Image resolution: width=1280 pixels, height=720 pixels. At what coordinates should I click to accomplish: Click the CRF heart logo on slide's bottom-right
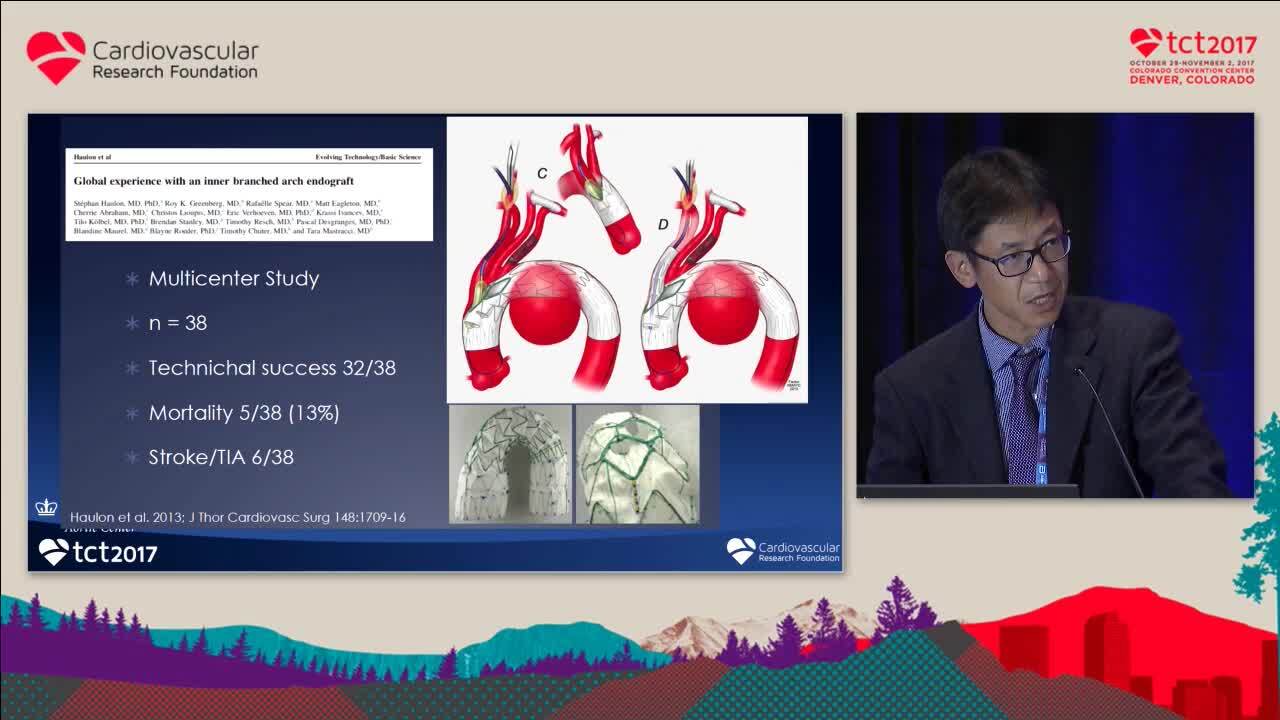click(x=741, y=550)
